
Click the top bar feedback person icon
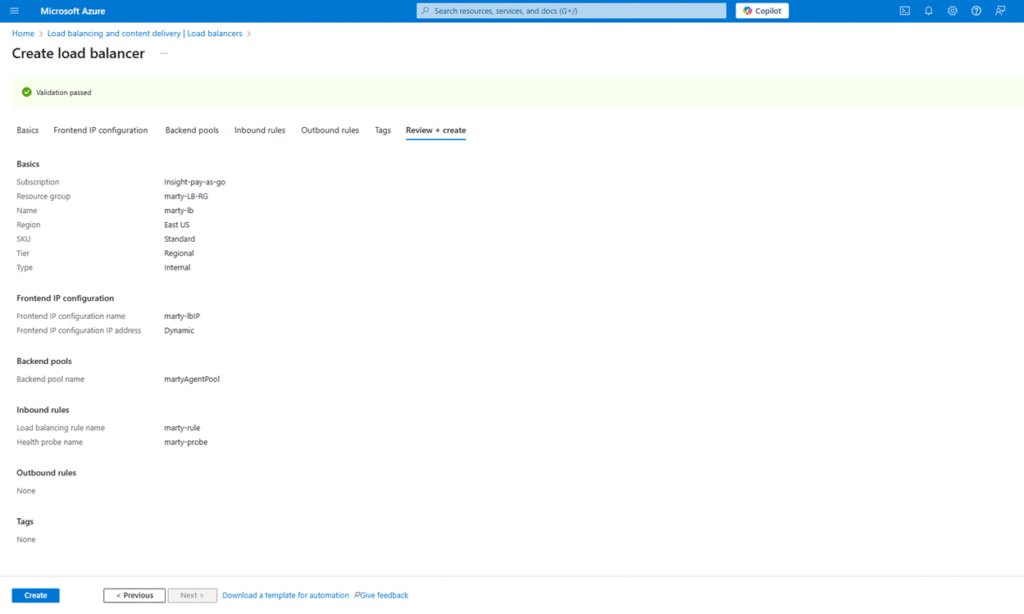click(1000, 11)
